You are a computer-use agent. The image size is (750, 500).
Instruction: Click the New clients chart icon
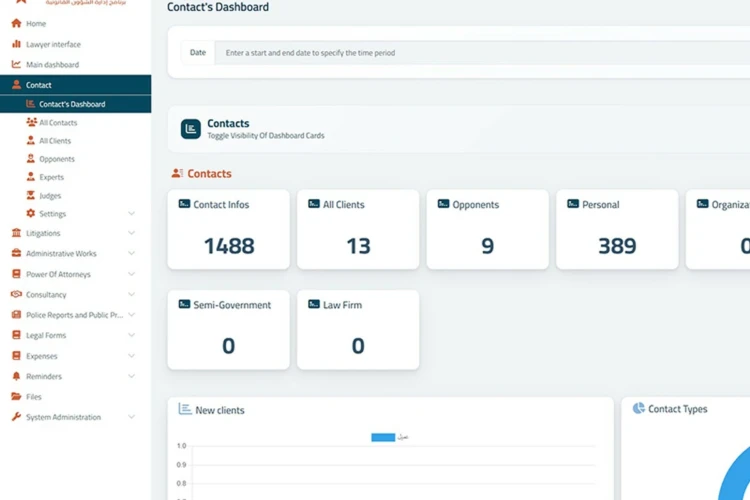[x=185, y=409]
